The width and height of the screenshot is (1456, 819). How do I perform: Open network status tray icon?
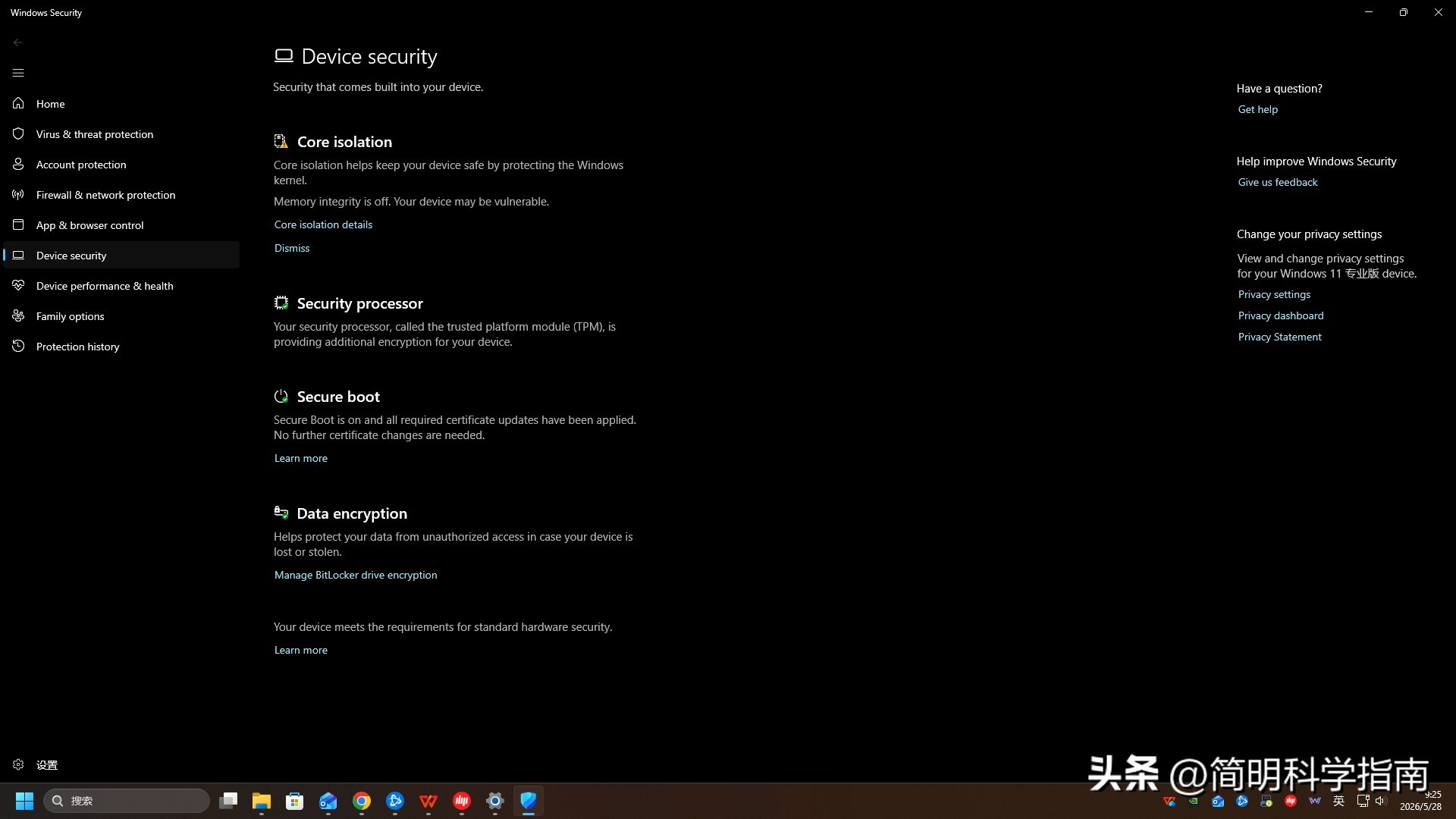pos(1363,801)
